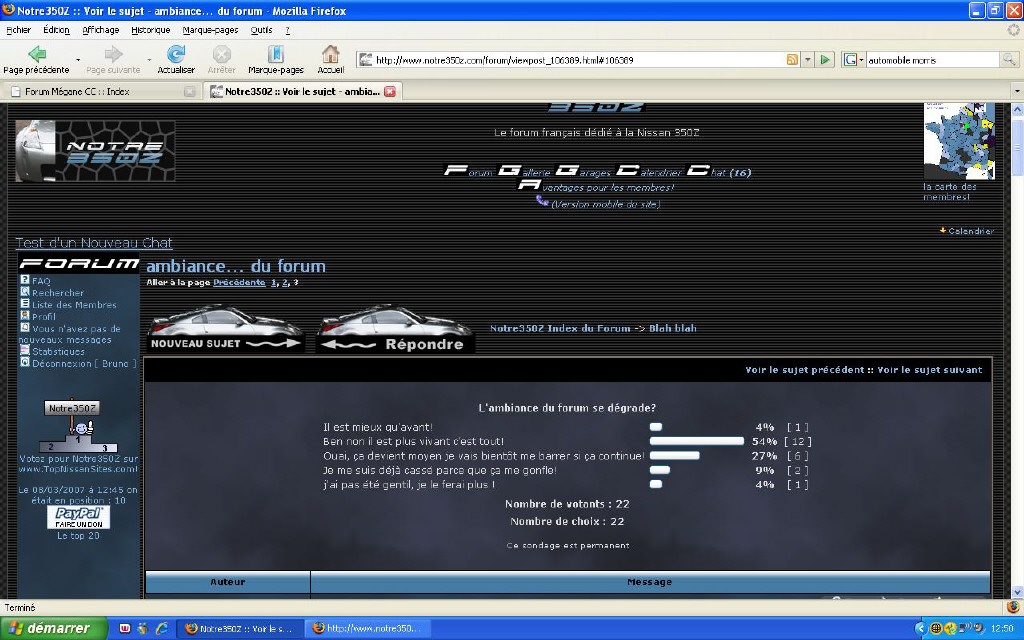
Task: Open Notre350Z Index du Forum link
Action: tap(560, 328)
